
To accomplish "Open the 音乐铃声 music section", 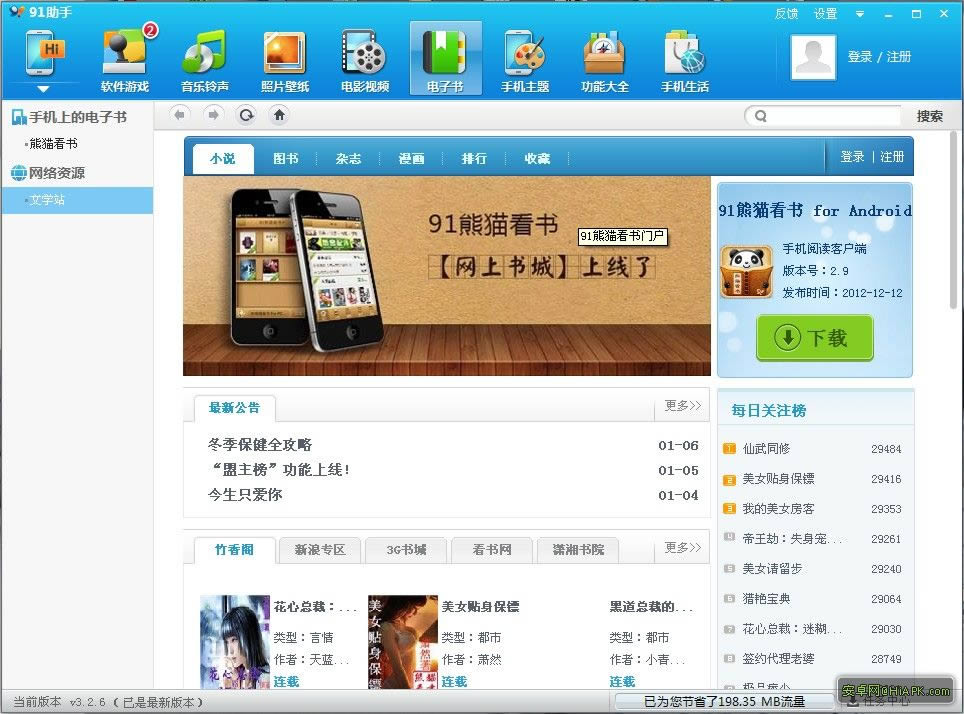I will [x=205, y=60].
